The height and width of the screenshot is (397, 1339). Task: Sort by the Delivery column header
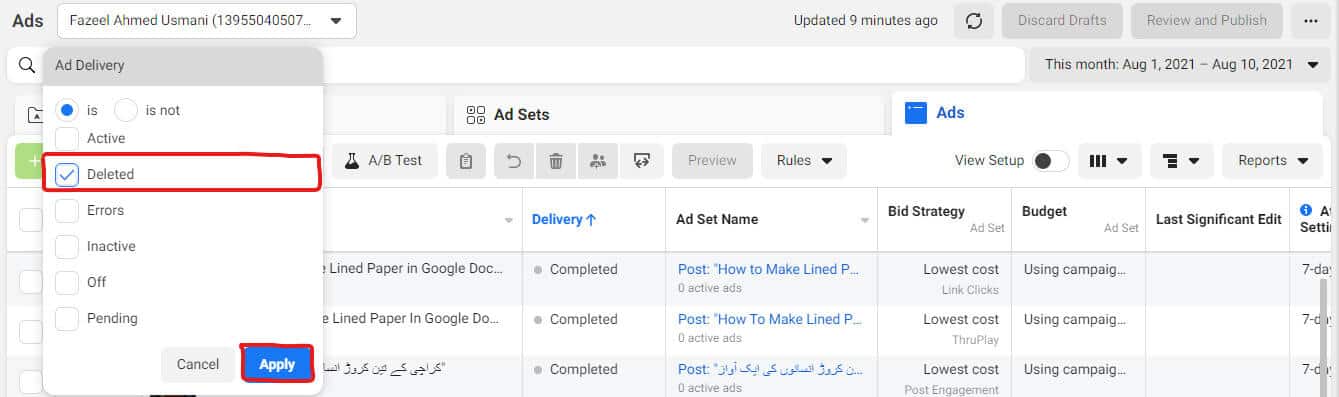pos(564,219)
